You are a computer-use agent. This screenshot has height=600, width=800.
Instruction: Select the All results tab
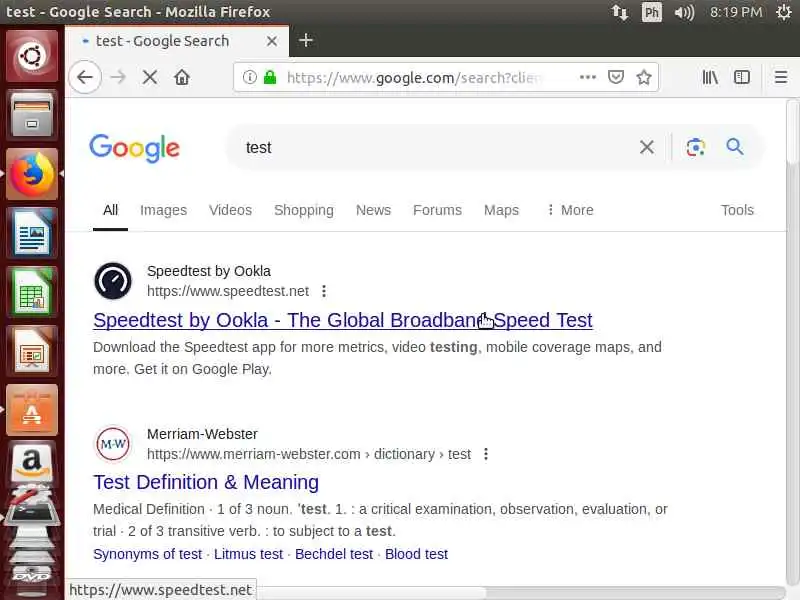pos(110,210)
